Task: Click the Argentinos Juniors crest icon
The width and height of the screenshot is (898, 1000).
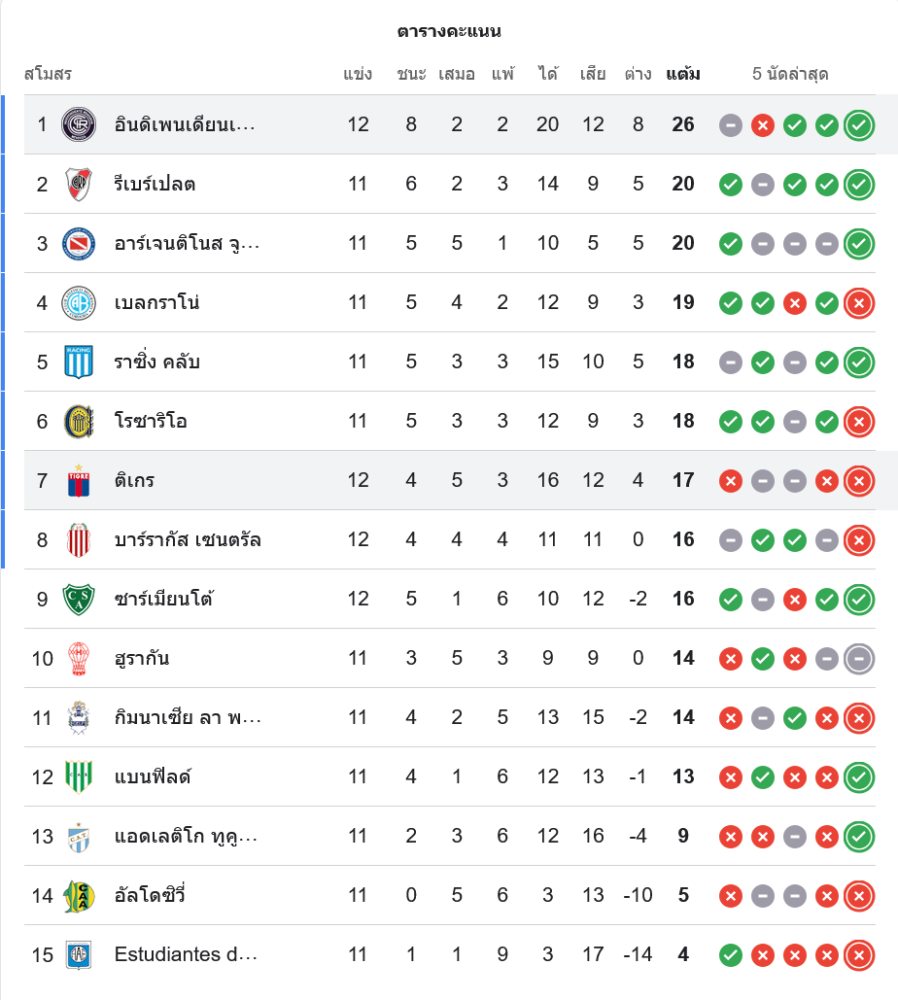Action: point(78,243)
